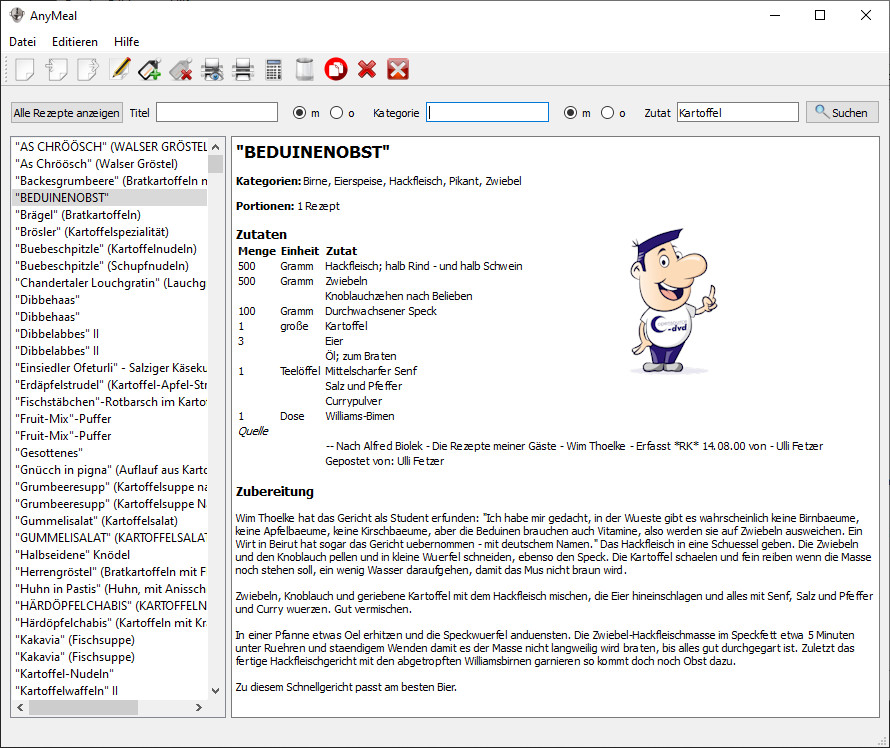Viewport: 890px width, 748px height.
Task: Select the 'm' radio button beside Titel field
Action: (299, 113)
